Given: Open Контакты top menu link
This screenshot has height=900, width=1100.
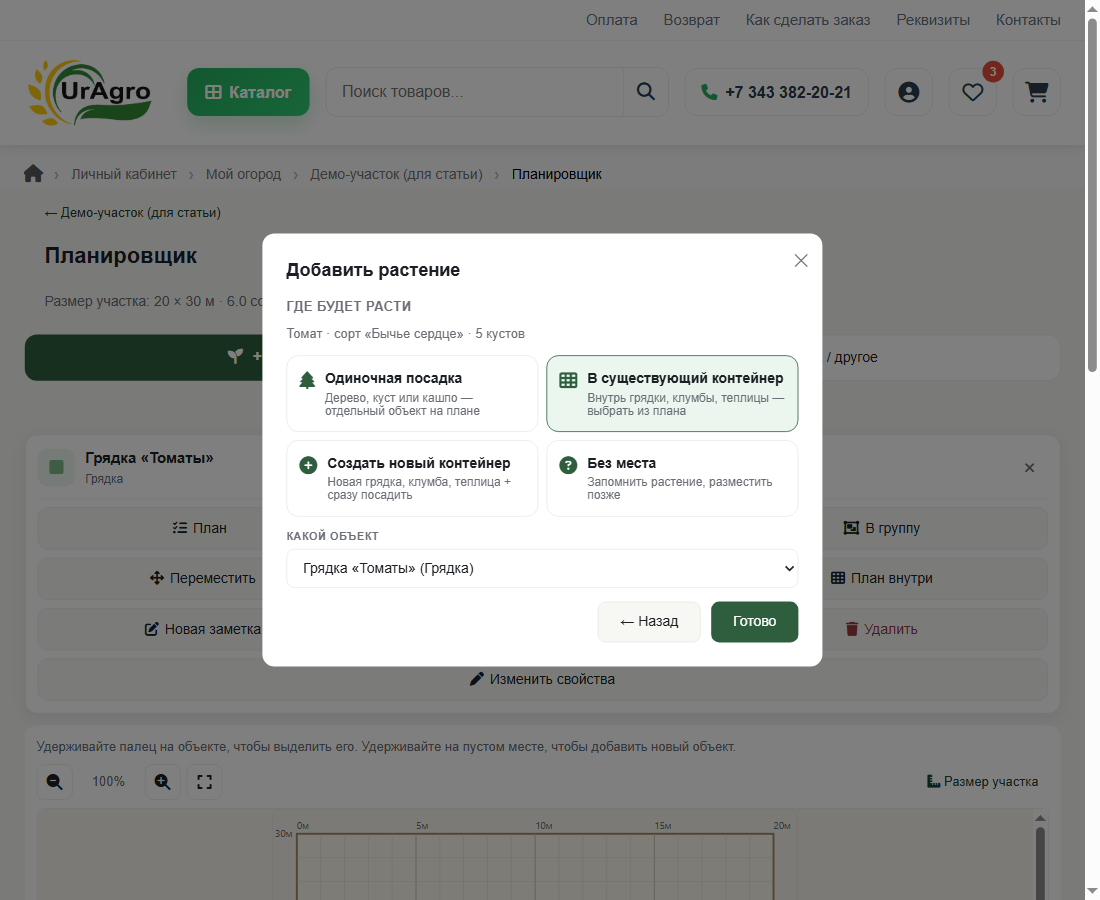Looking at the screenshot, I should [1028, 20].
